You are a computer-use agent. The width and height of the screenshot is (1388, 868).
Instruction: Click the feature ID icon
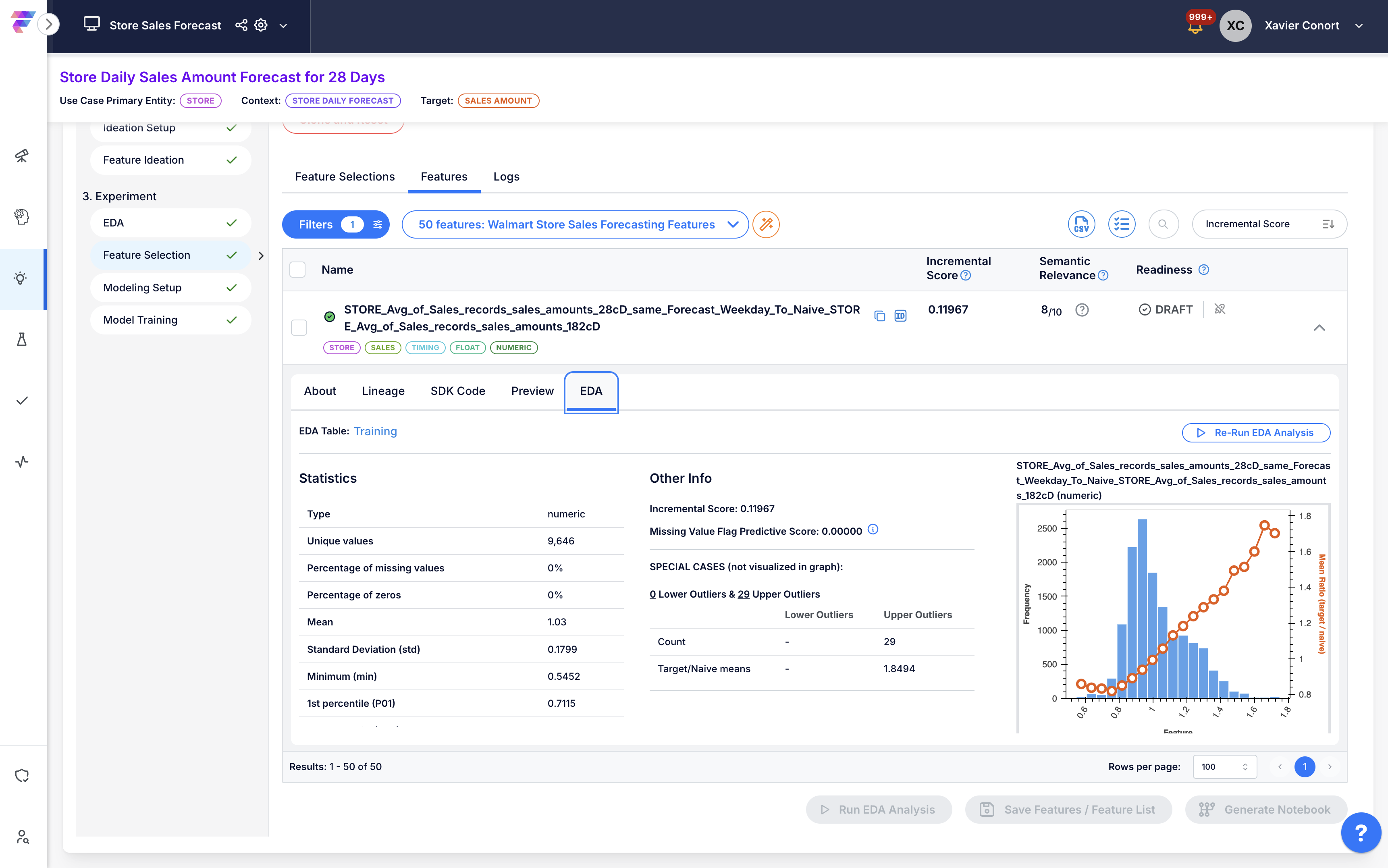coord(900,316)
